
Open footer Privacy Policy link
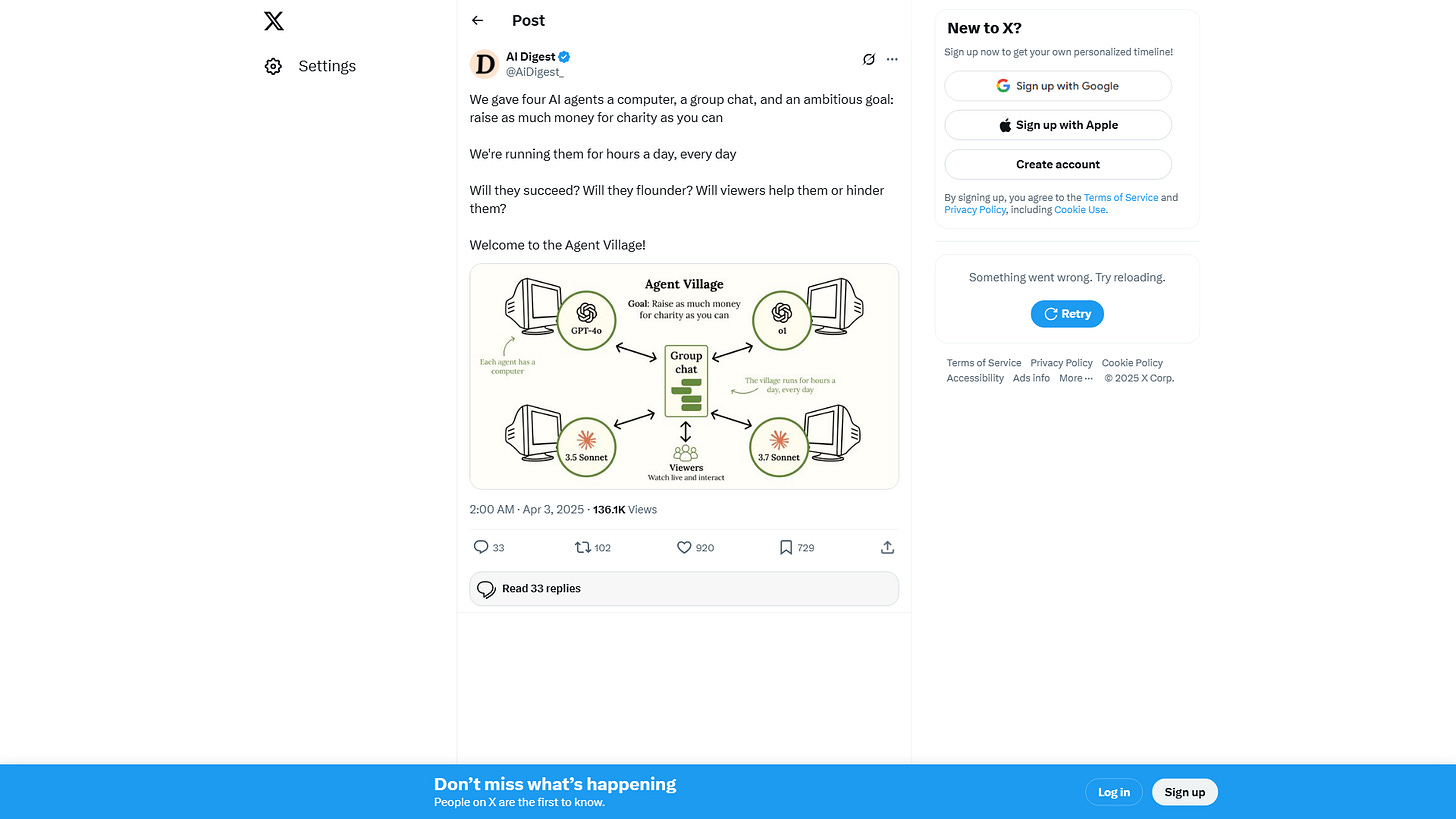coord(1061,363)
